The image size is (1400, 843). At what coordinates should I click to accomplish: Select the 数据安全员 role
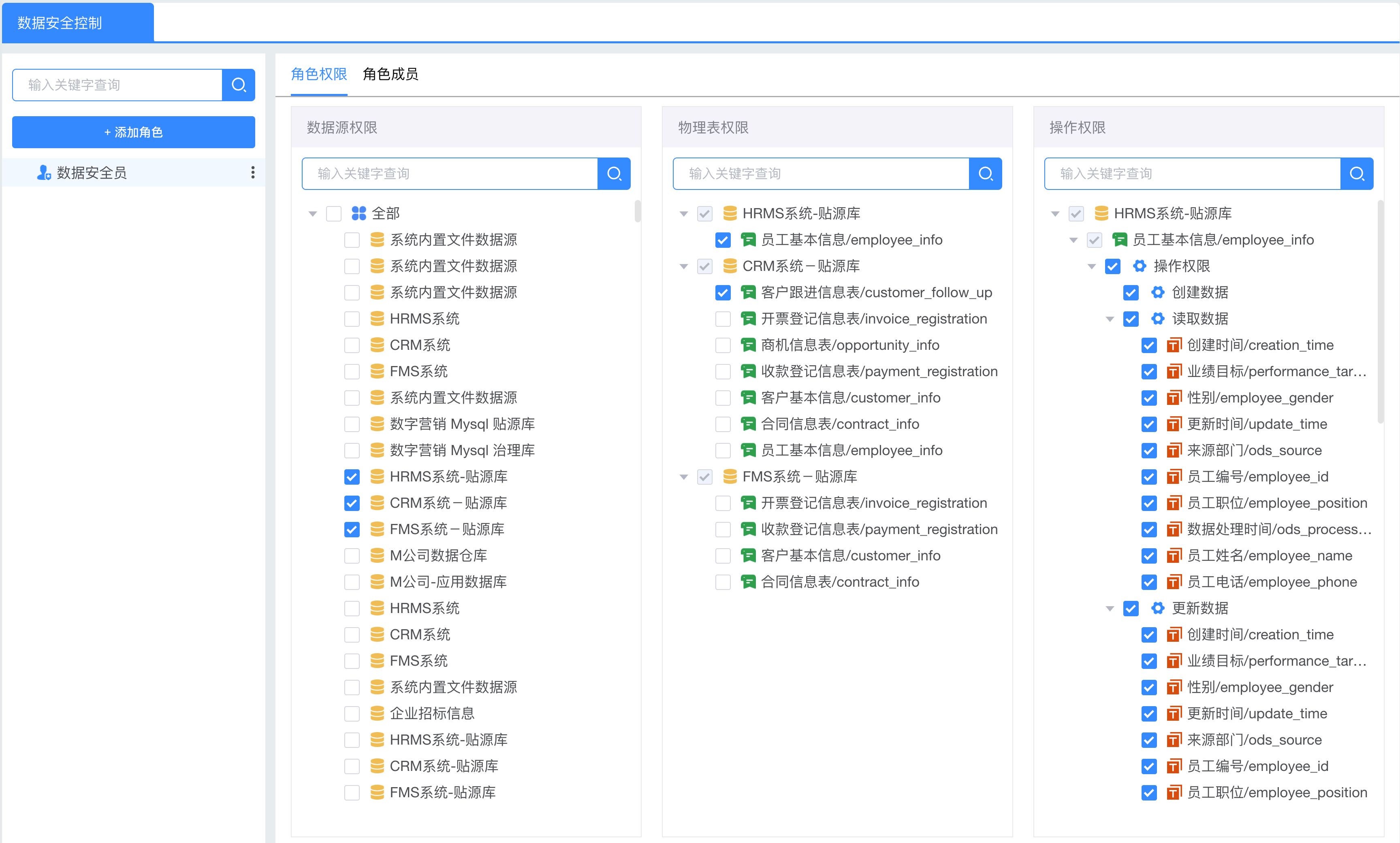pyautogui.click(x=134, y=173)
